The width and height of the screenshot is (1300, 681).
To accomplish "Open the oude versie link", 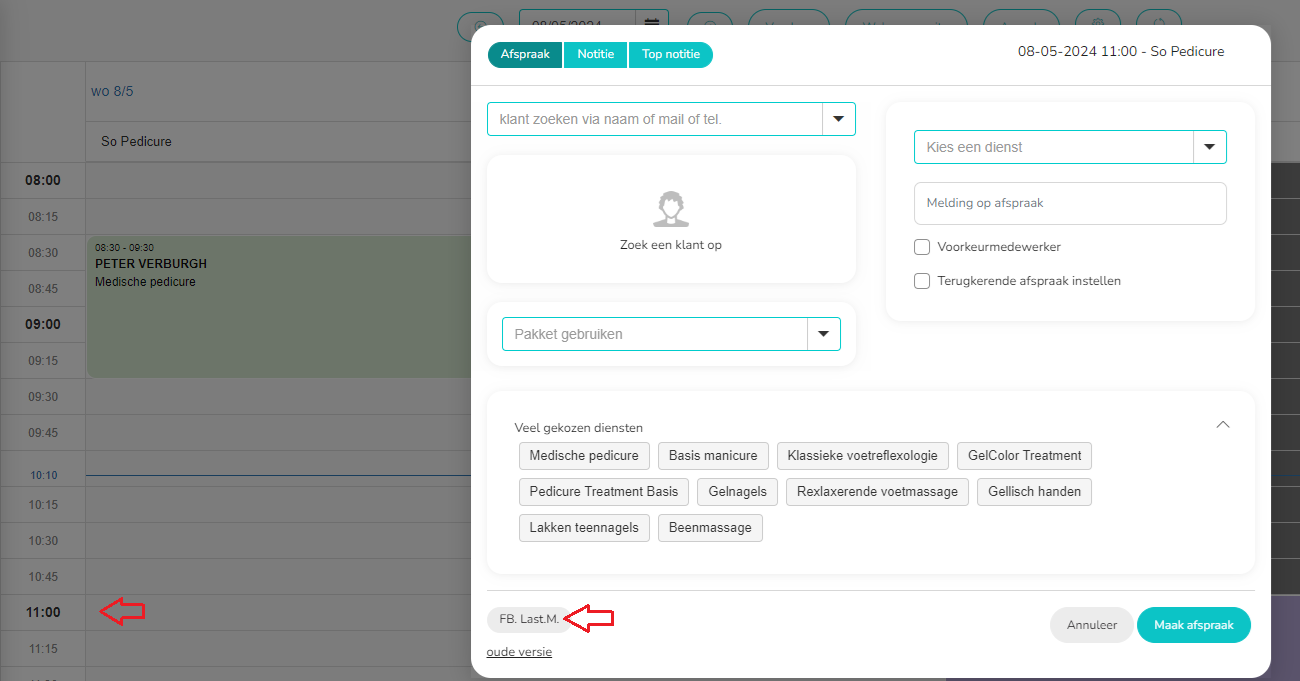I will [519, 652].
